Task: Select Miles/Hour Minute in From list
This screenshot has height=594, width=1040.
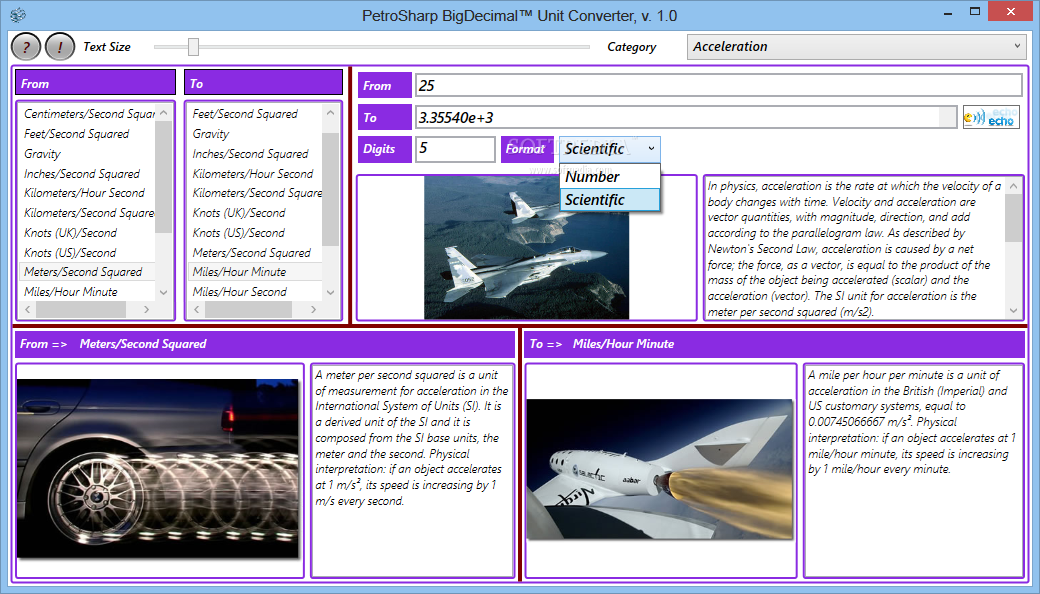Action: tap(87, 292)
